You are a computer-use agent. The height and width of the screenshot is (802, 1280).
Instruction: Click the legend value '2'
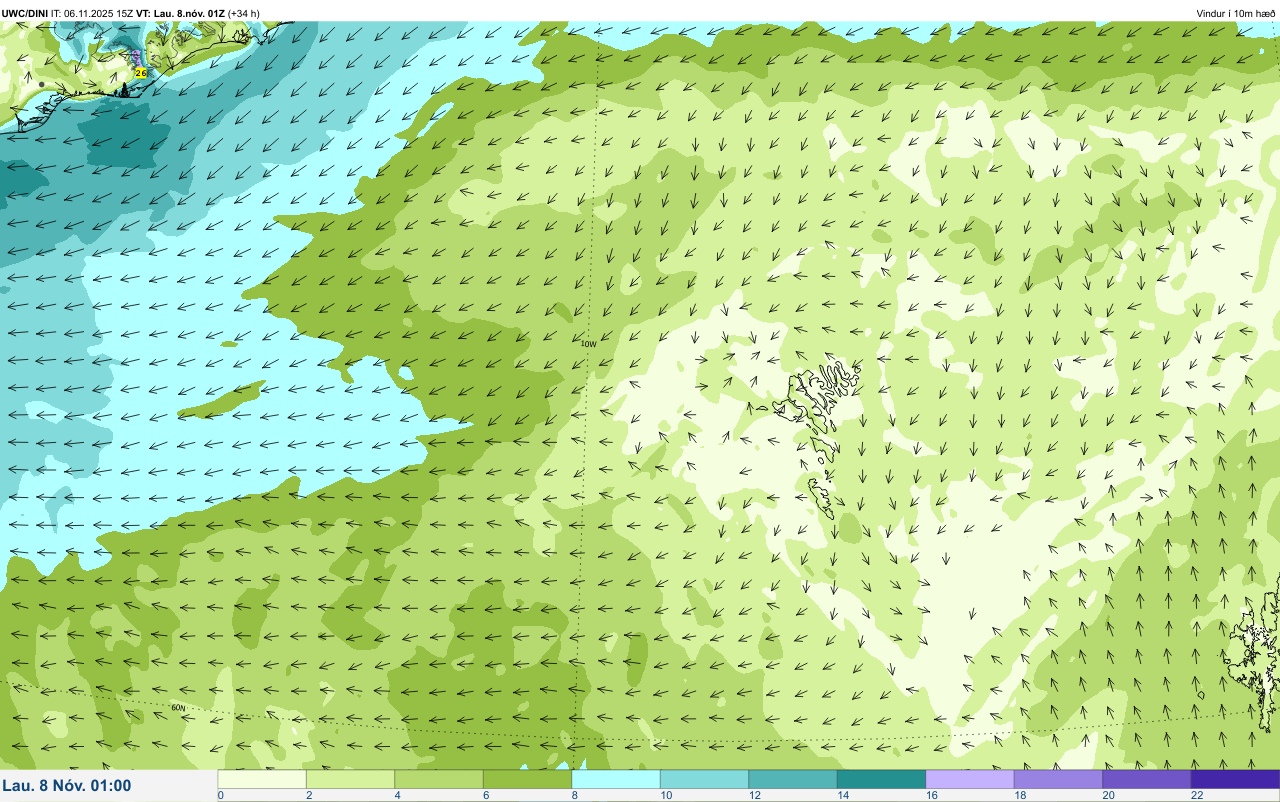(308, 795)
